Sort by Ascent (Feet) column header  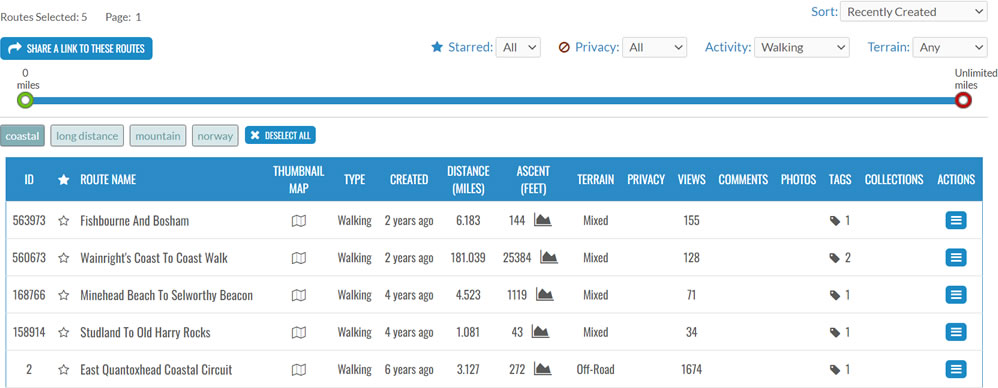click(x=533, y=179)
